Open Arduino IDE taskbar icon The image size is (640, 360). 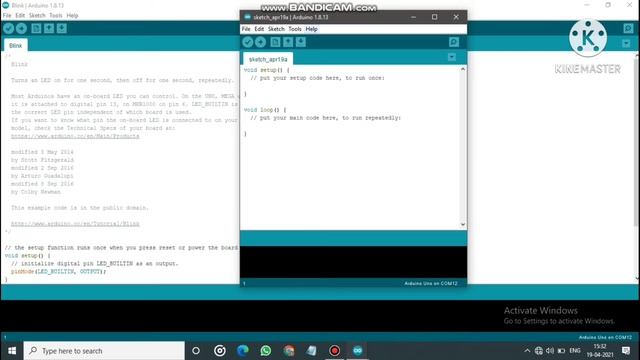pos(358,351)
